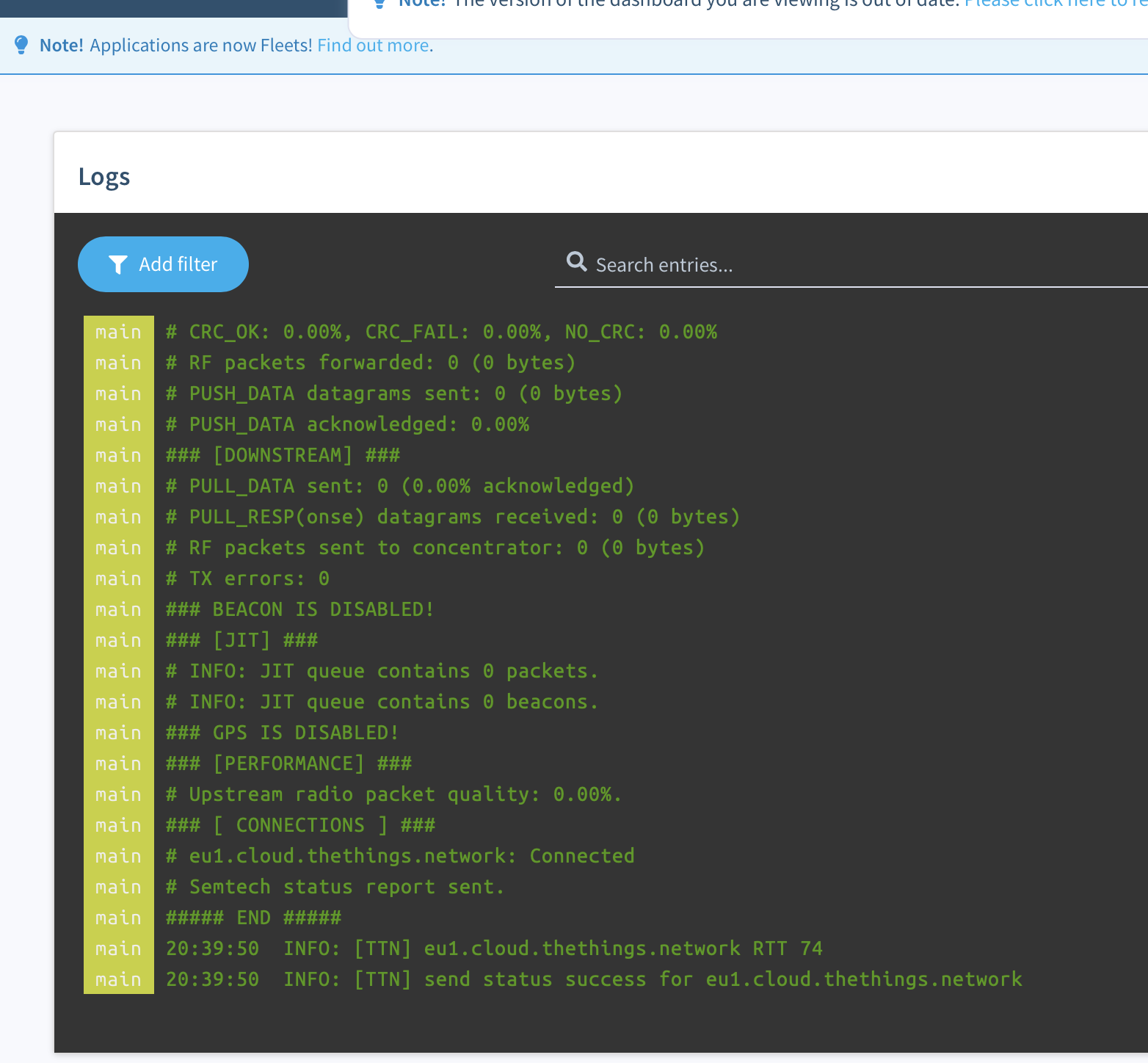Viewport: 1148px width, 1063px height.
Task: Click the [DOWNSTREAM] section log line
Action: (283, 455)
